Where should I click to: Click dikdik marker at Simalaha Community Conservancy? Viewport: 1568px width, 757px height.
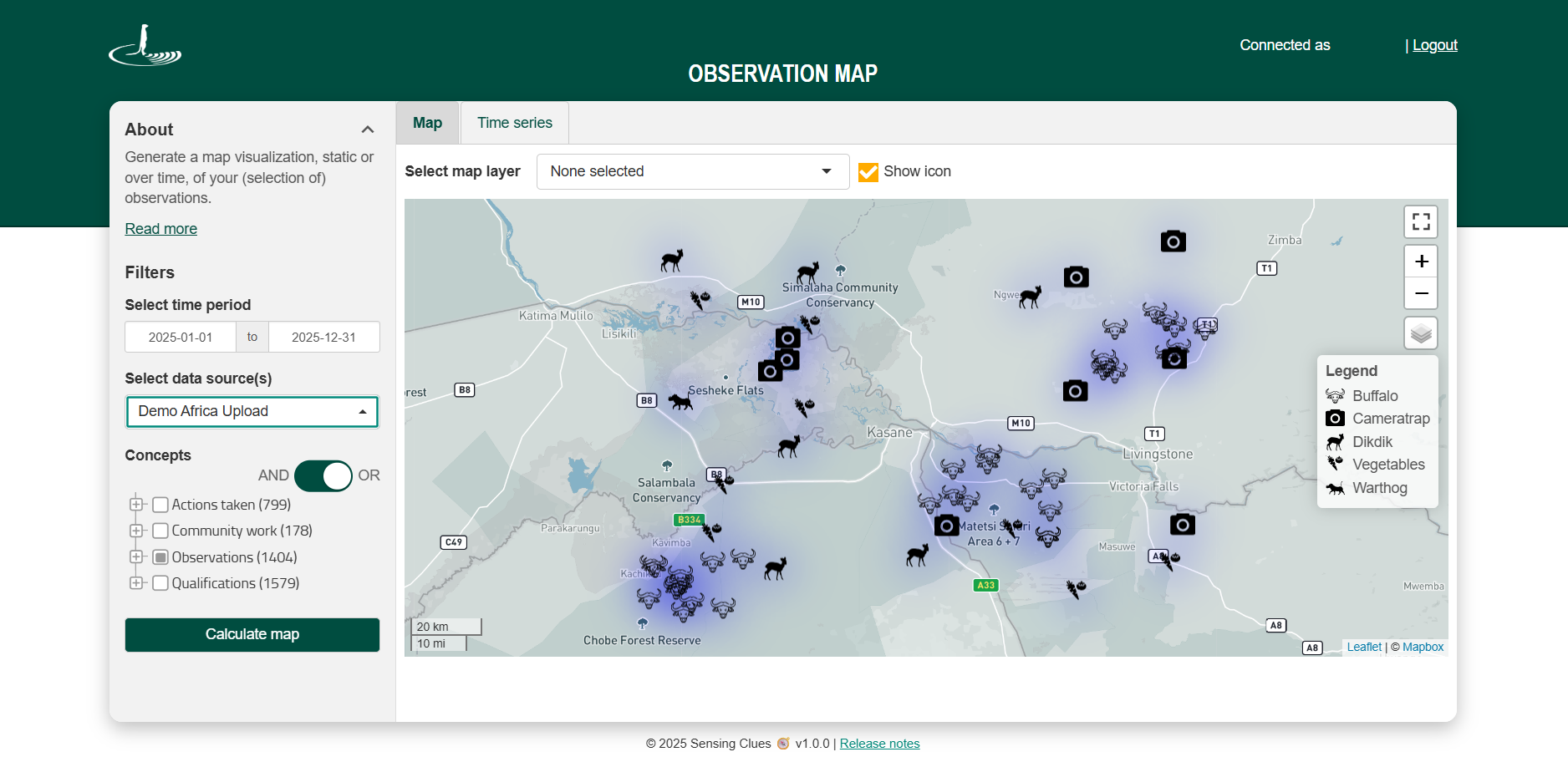point(807,272)
